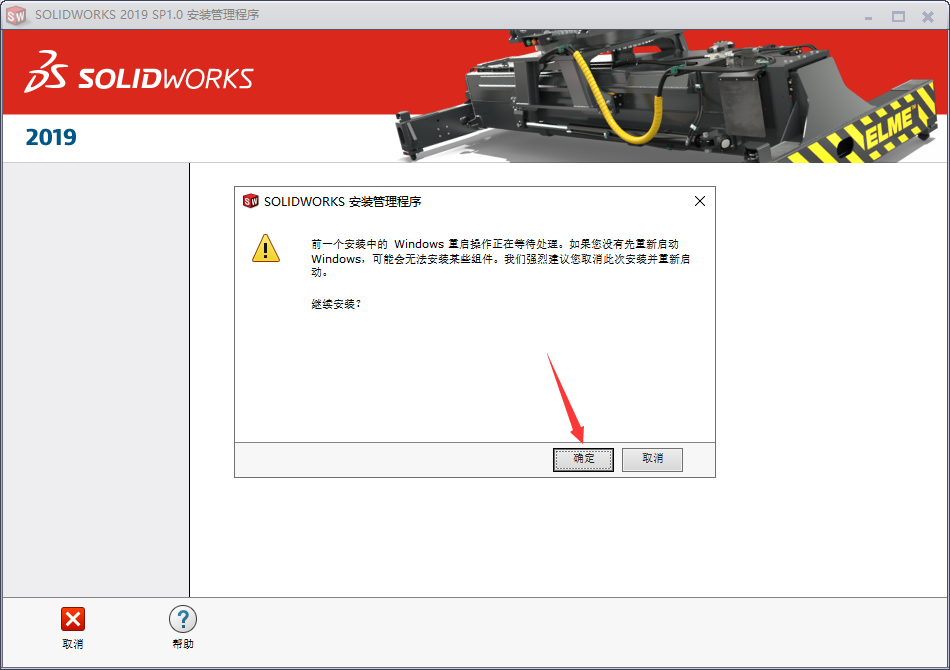
Task: Click the Windows restart warning message text
Action: (x=500, y=258)
